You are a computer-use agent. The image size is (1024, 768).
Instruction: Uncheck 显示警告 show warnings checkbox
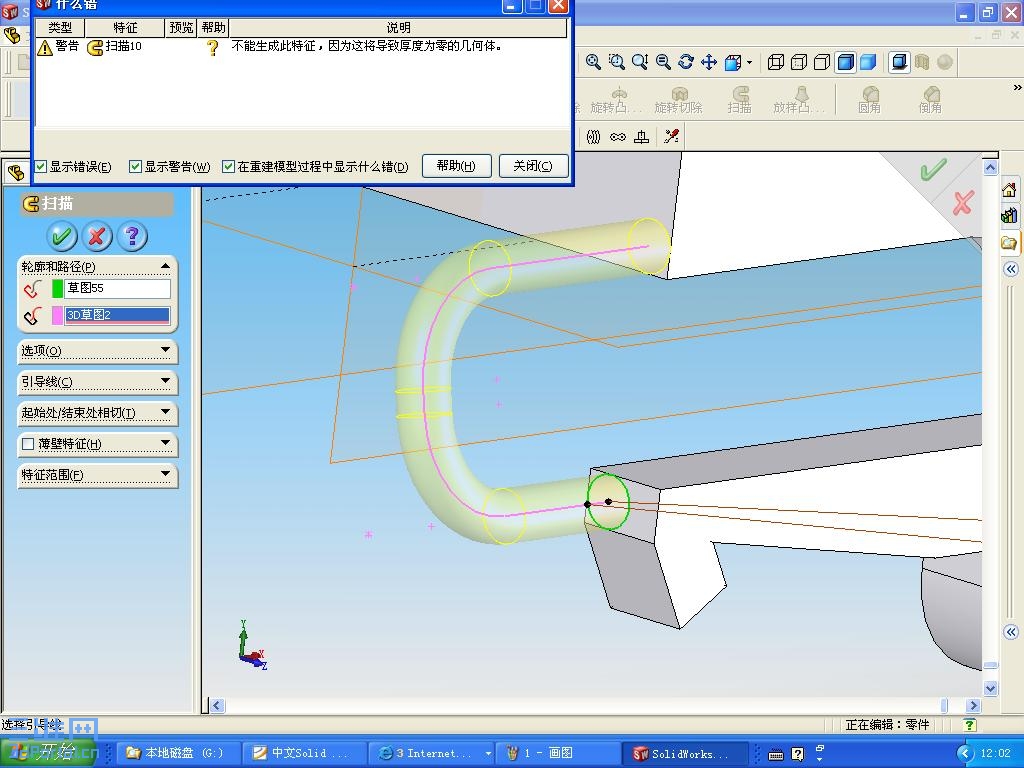tap(135, 167)
